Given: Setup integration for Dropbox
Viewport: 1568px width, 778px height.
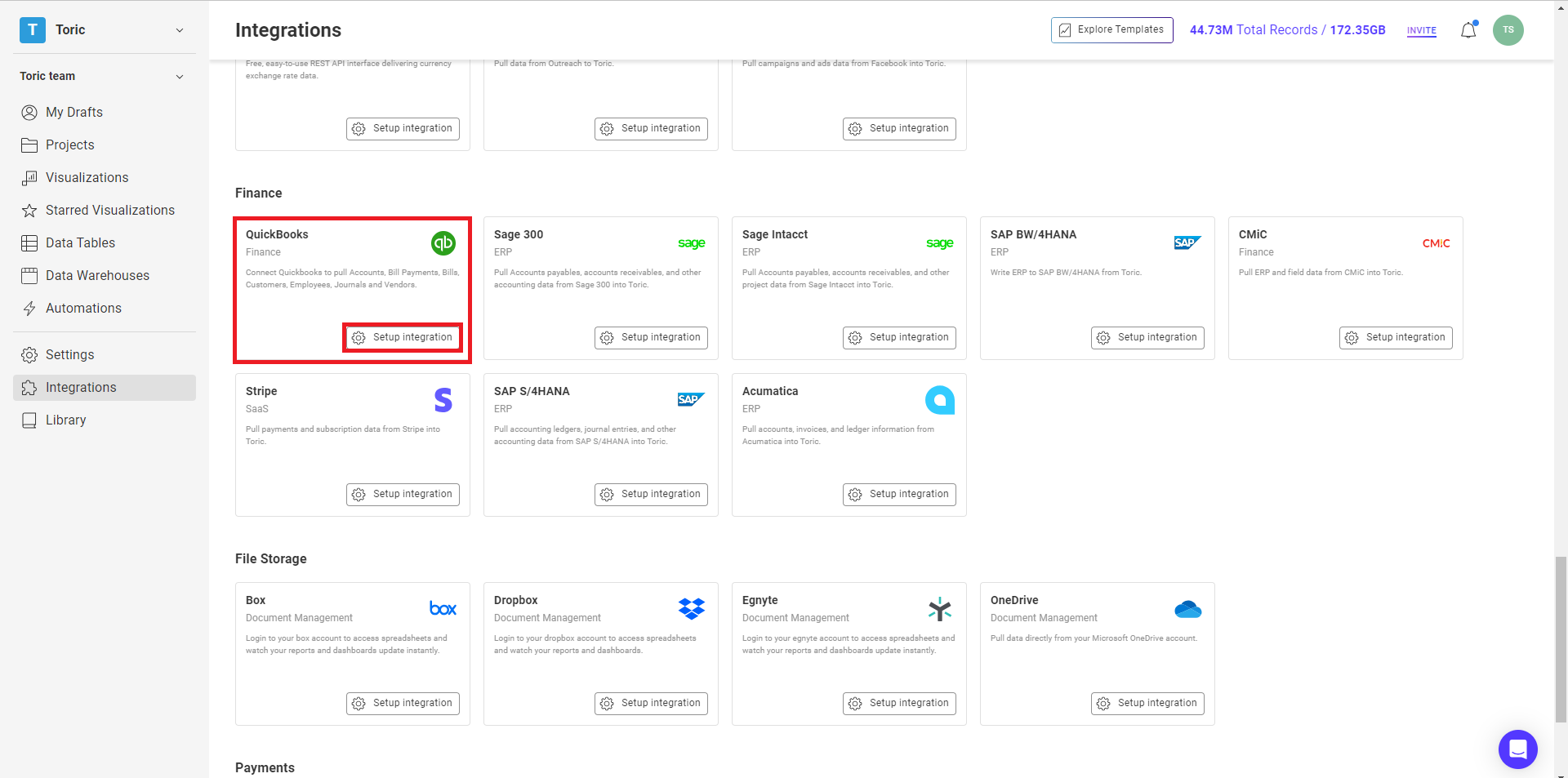Looking at the screenshot, I should [x=651, y=704].
